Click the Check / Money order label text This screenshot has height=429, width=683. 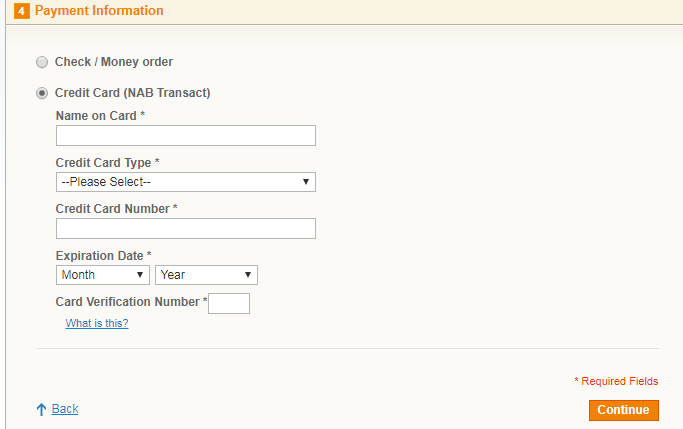114,62
